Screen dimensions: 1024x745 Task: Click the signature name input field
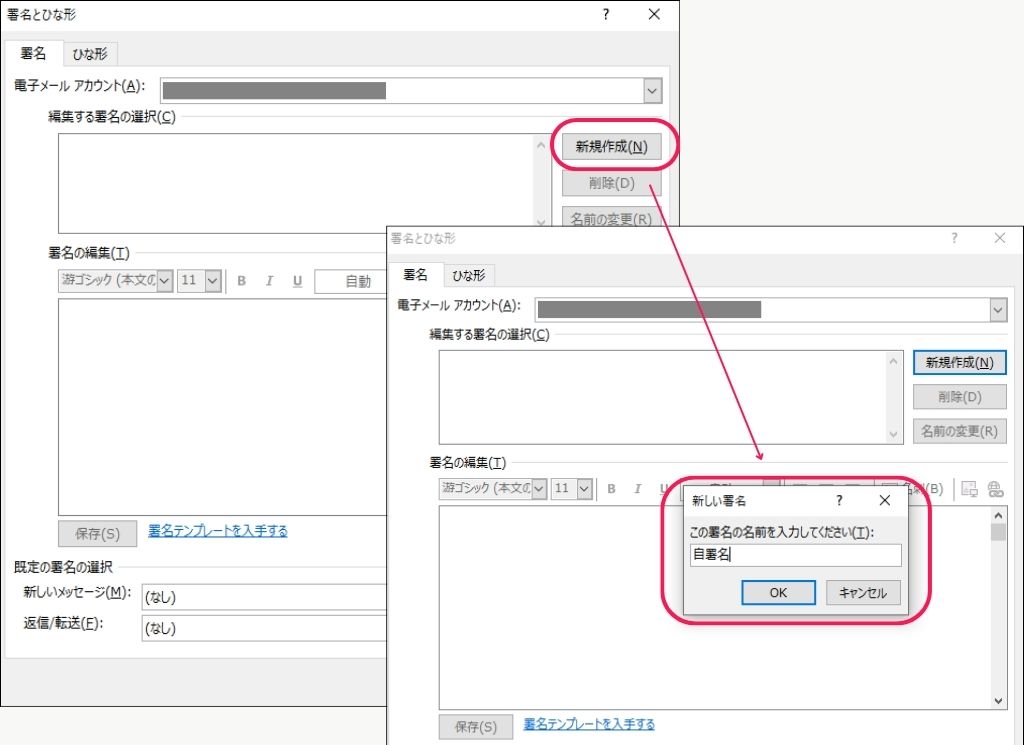click(x=795, y=555)
